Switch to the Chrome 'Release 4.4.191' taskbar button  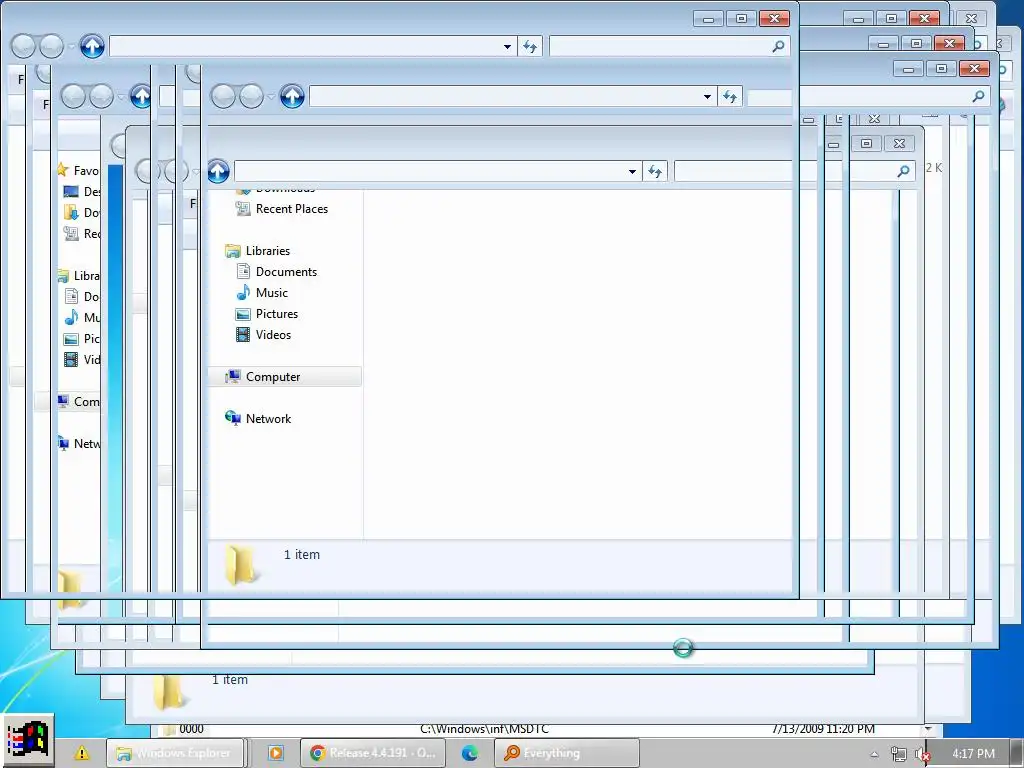click(x=373, y=753)
